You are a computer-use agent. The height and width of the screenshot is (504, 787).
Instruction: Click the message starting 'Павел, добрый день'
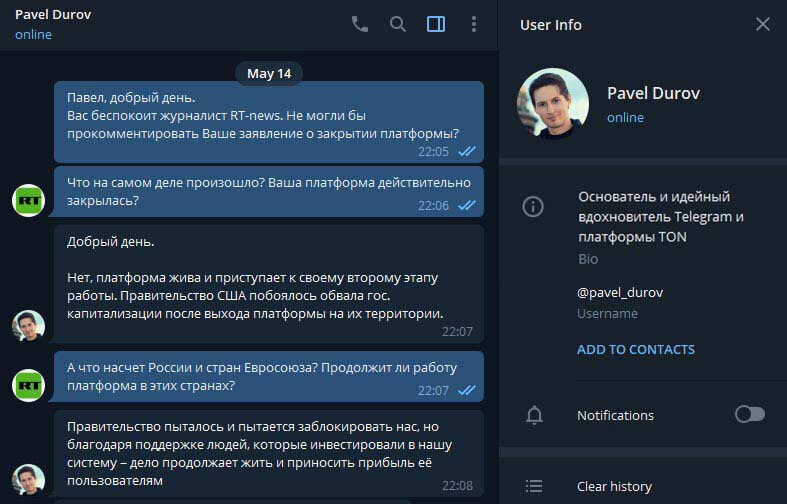(x=269, y=122)
